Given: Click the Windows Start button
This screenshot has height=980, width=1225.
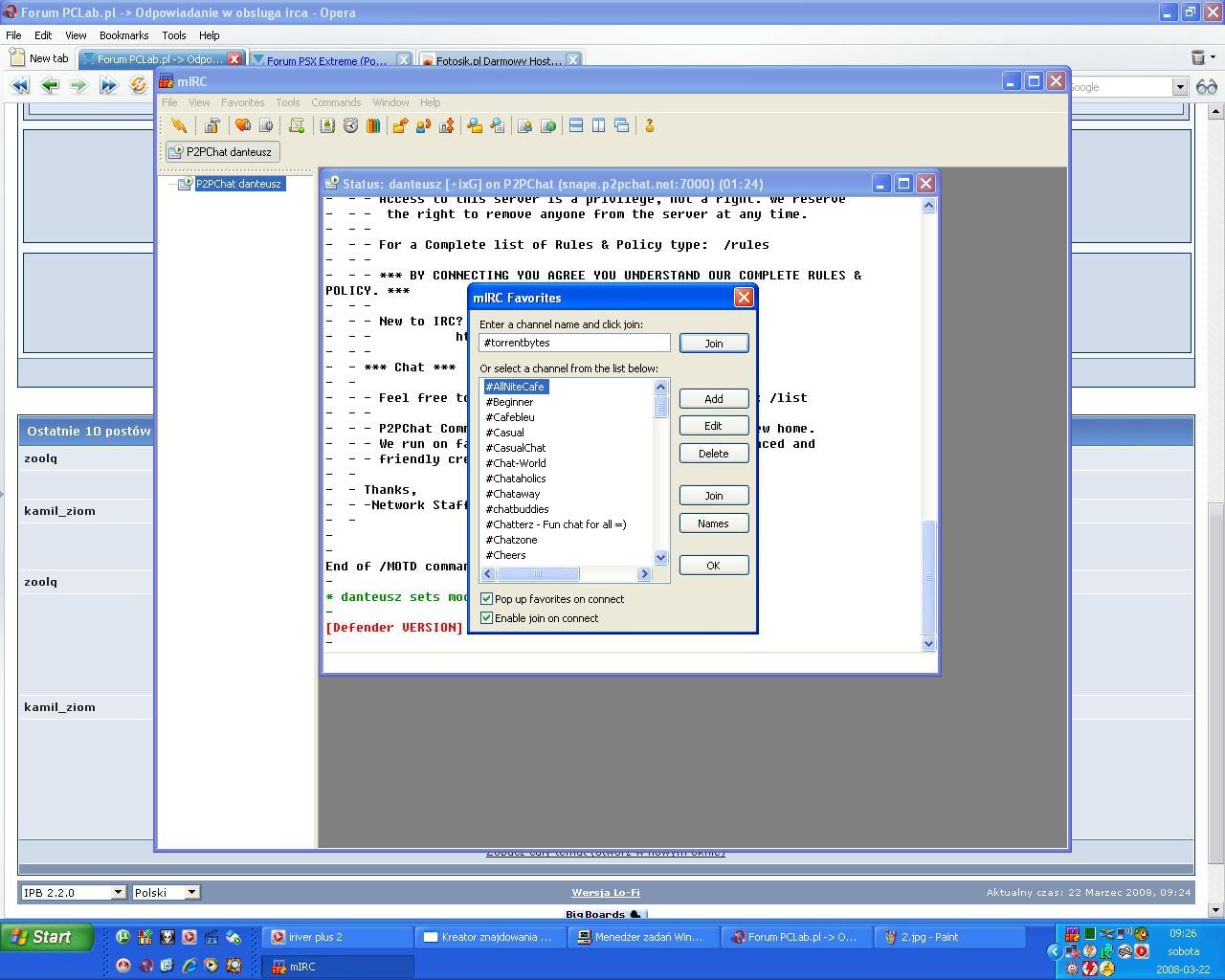Looking at the screenshot, I should point(47,937).
